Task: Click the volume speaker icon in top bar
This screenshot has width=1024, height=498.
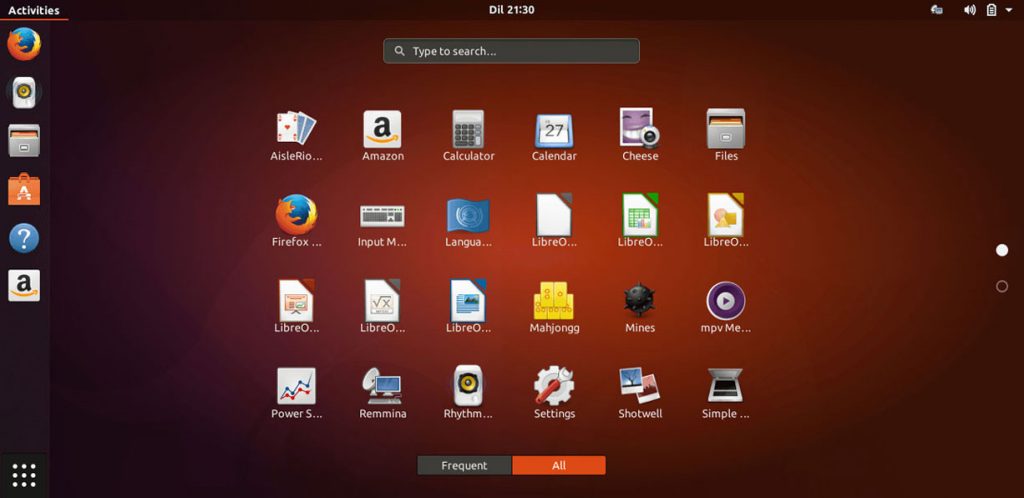Action: coord(970,10)
